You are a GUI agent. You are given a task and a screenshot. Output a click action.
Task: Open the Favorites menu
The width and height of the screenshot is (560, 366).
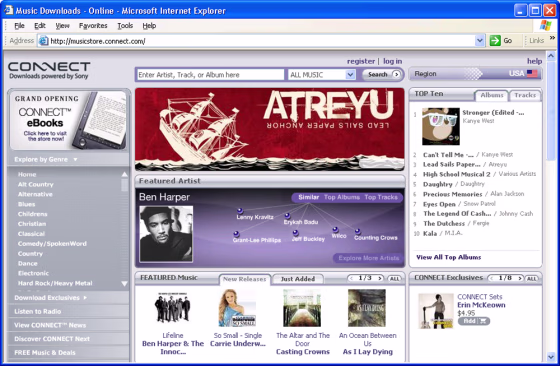coord(93,26)
